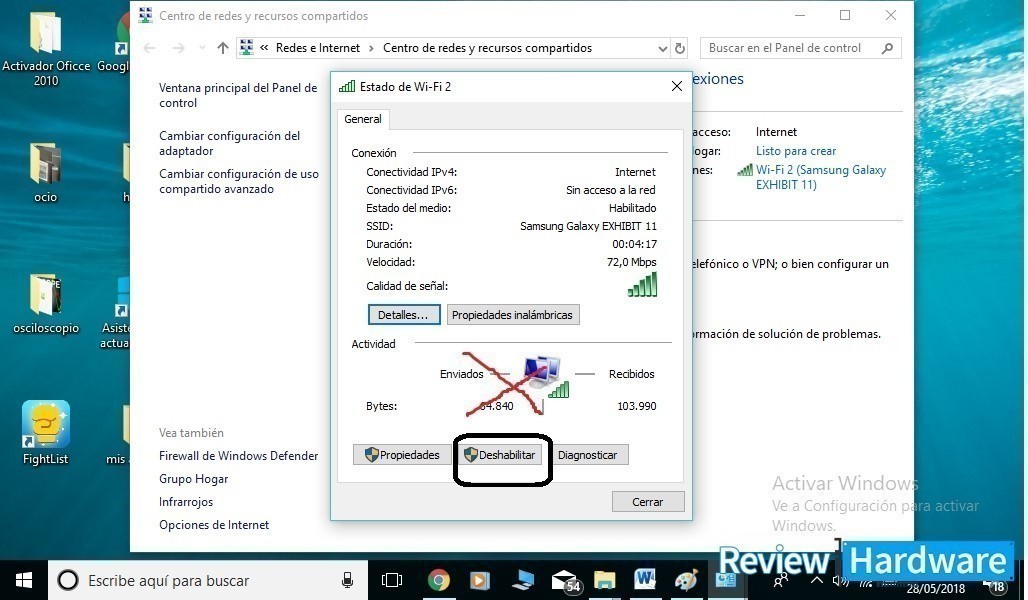
Task: Click the search magnifier icon
Action: pyautogui.click(x=888, y=48)
